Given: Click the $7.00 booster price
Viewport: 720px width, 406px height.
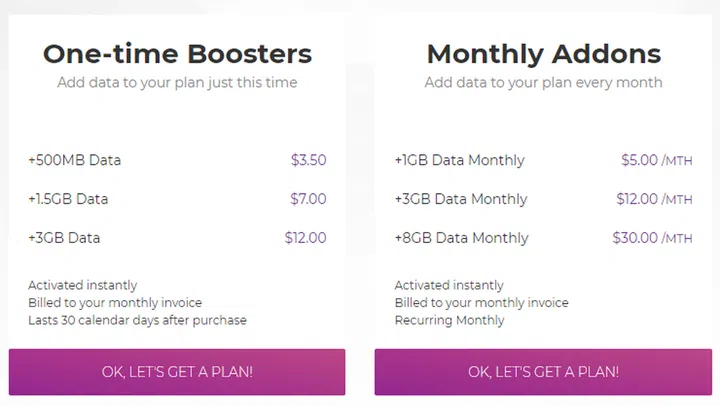Looking at the screenshot, I should pyautogui.click(x=308, y=199).
